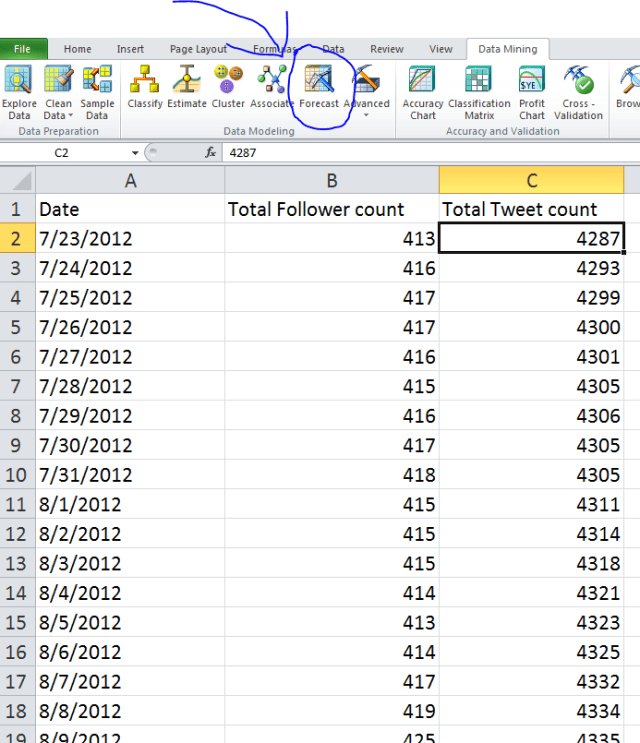Select column B header
The width and height of the screenshot is (640, 743).
pyautogui.click(x=332, y=180)
